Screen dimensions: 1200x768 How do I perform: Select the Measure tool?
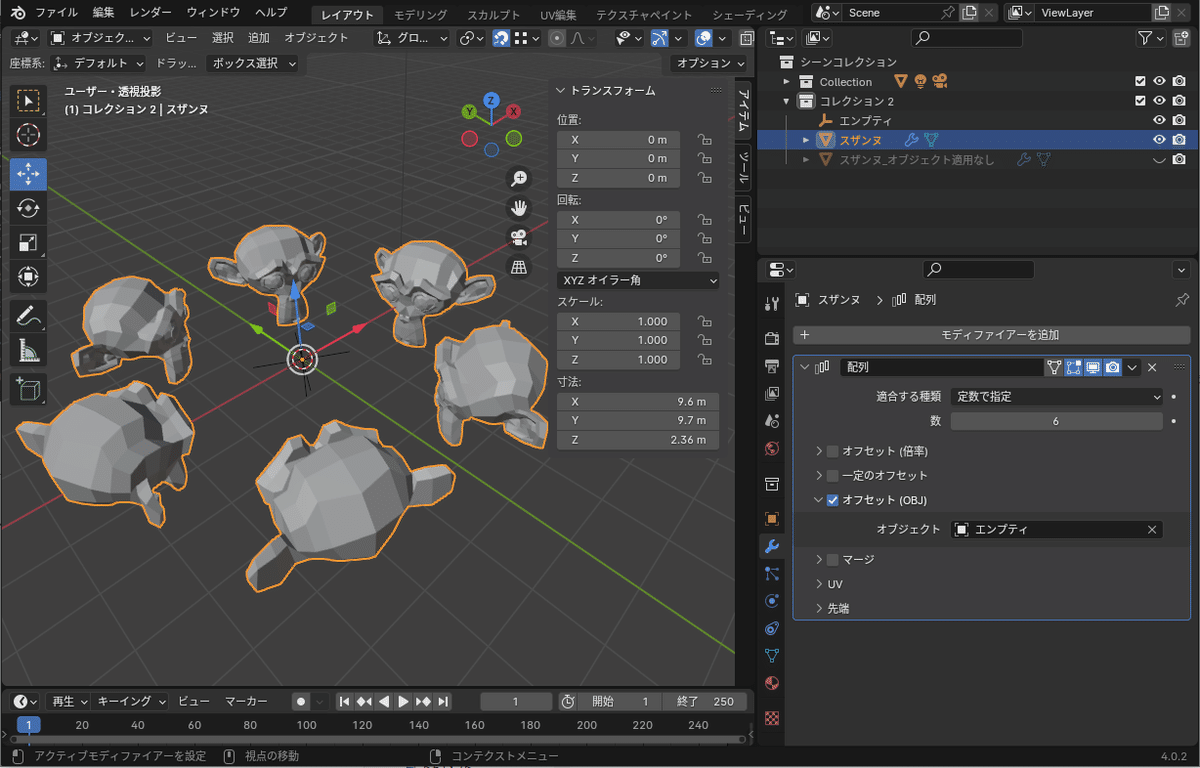click(28, 350)
